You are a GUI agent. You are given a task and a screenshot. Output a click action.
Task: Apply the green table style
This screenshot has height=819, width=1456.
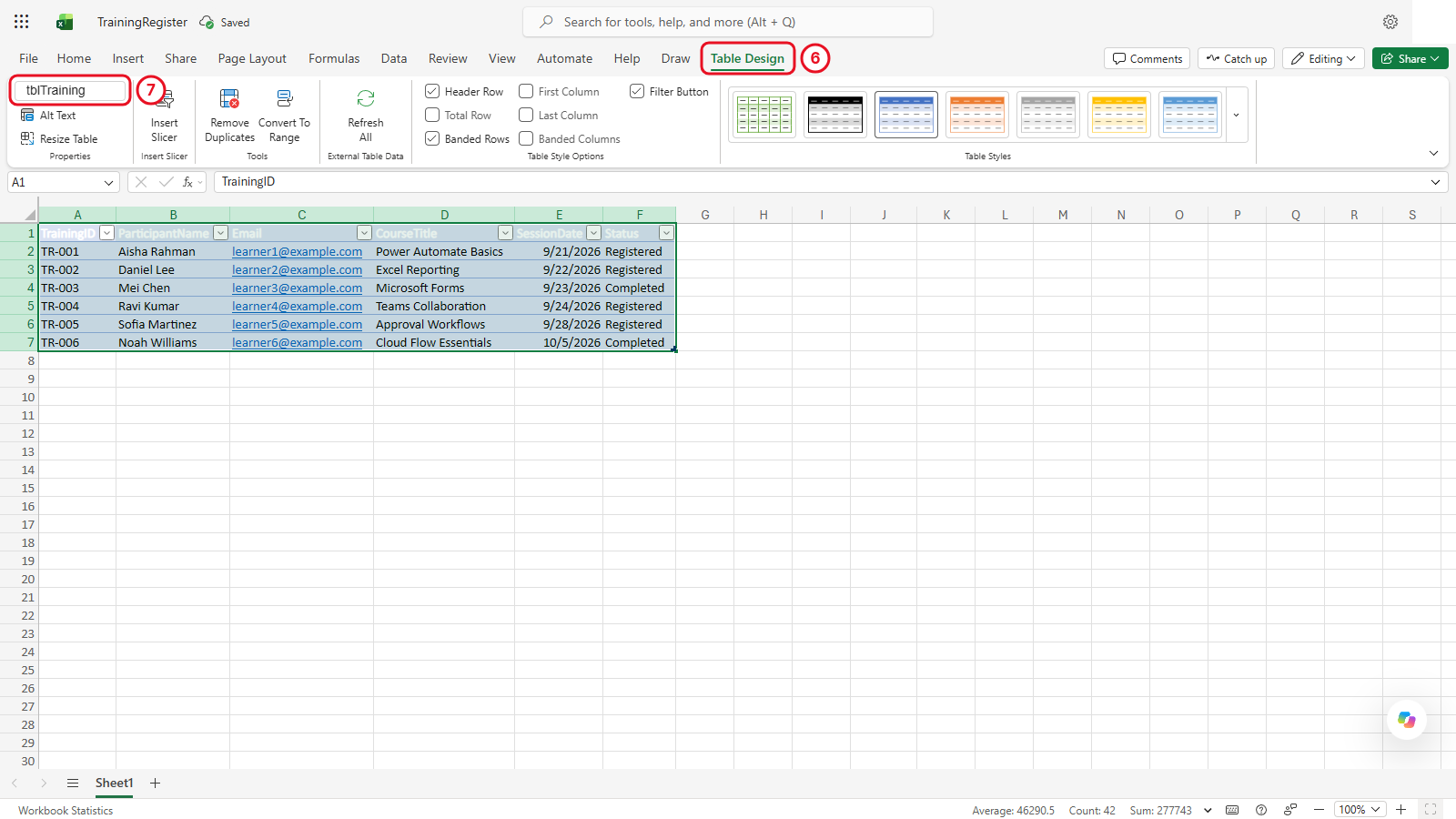(x=764, y=115)
